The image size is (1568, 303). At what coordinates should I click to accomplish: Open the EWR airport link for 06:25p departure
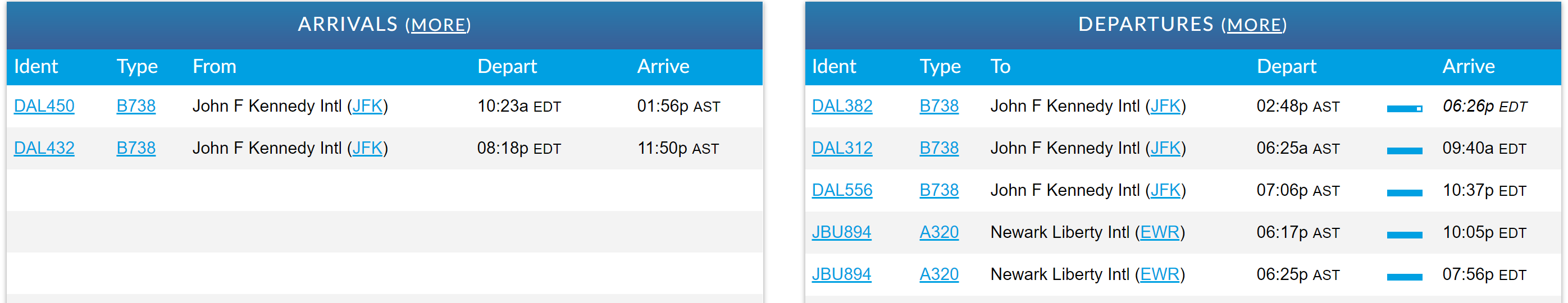tap(1159, 274)
